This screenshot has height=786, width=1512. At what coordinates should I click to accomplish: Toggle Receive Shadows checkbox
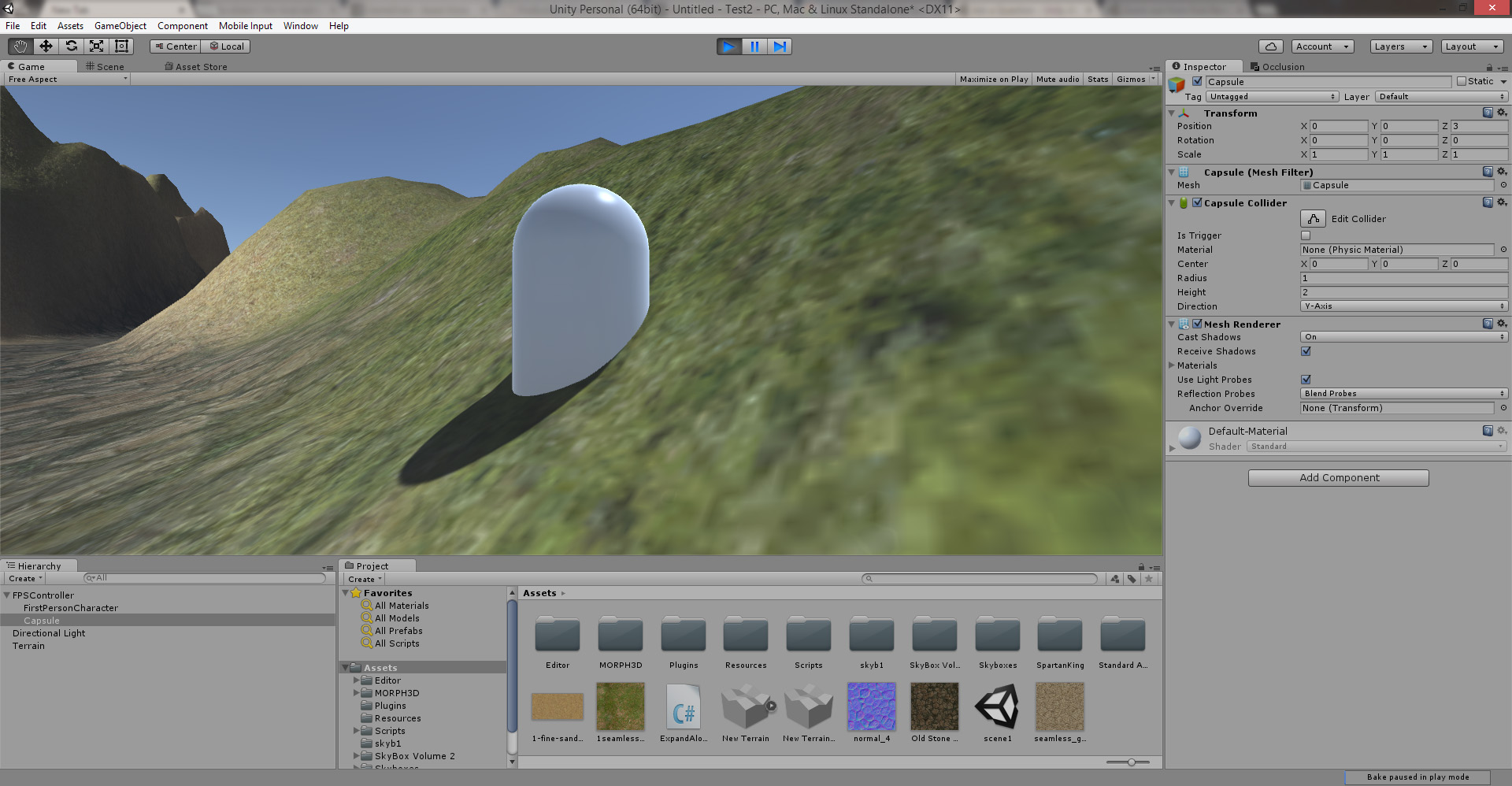coord(1306,351)
